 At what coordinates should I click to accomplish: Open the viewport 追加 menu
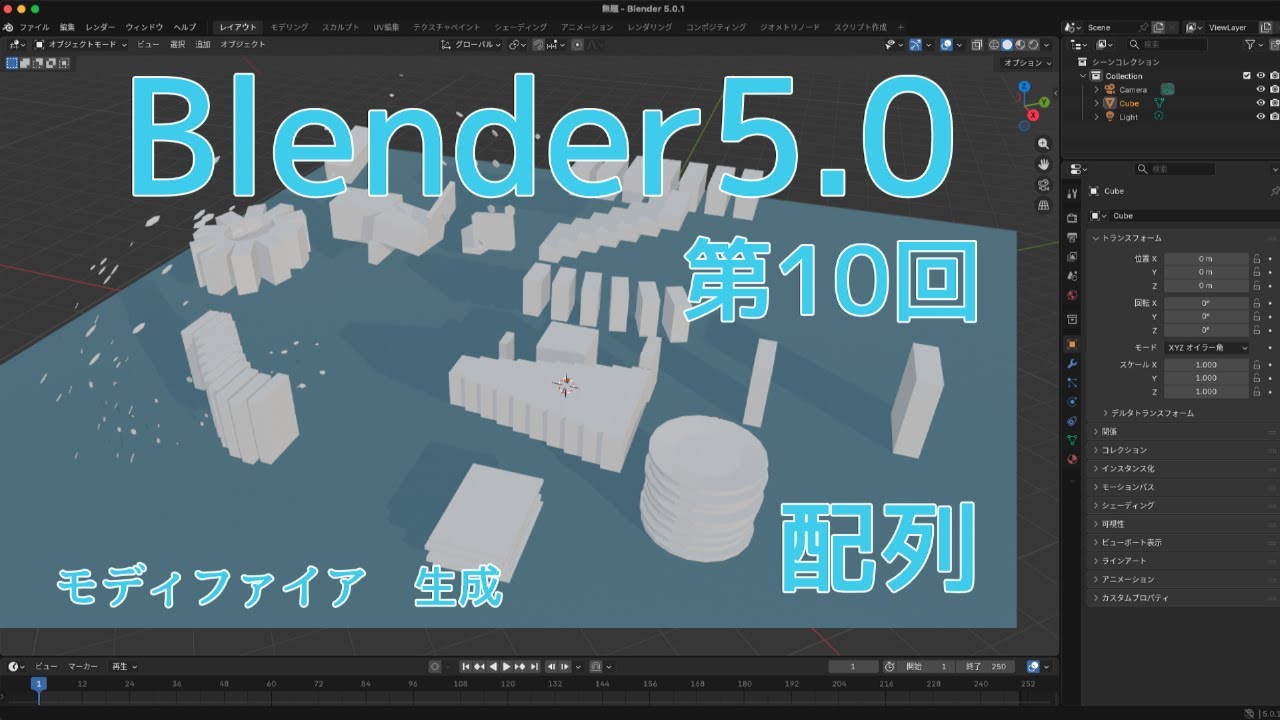tap(203, 45)
